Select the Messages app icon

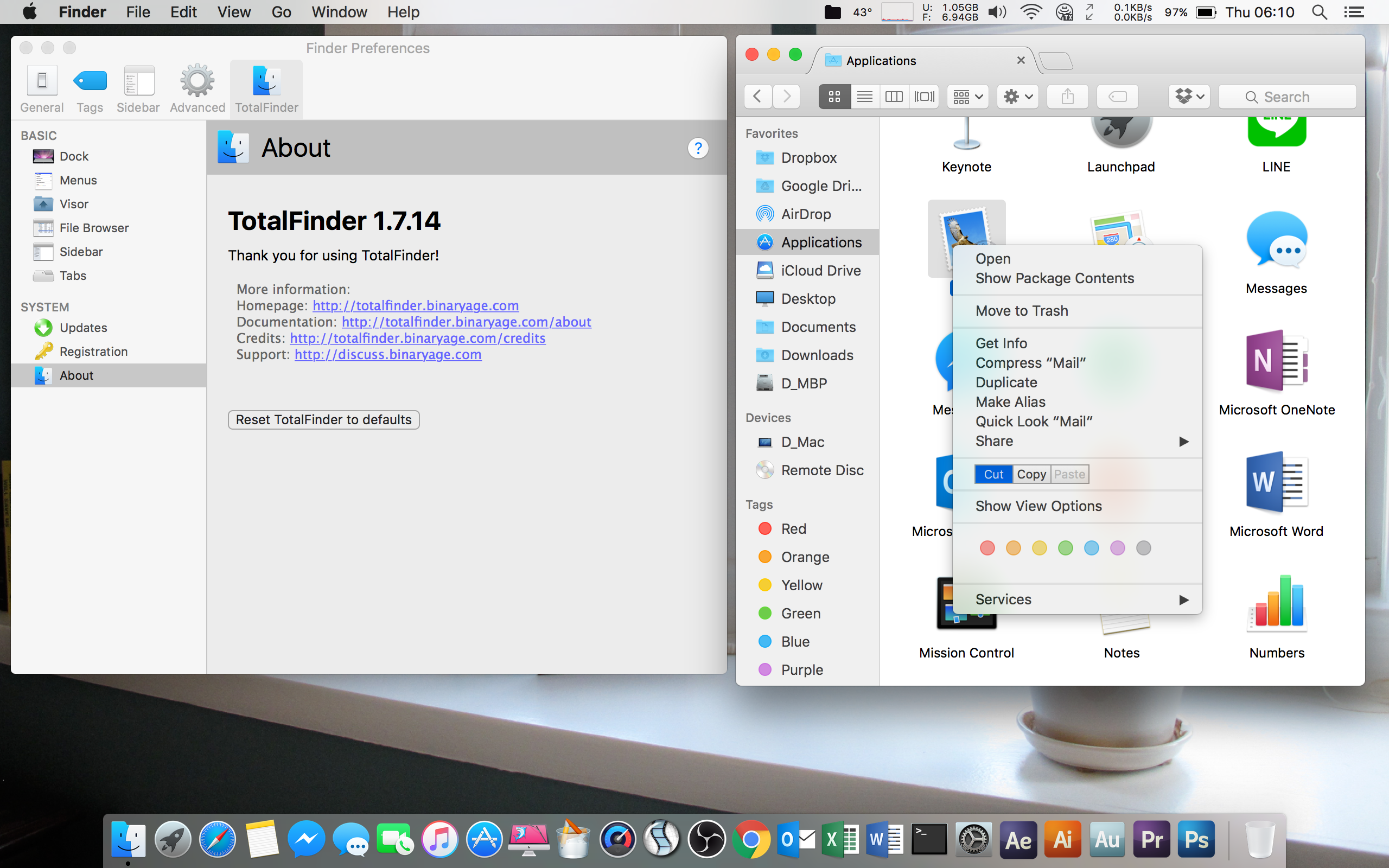[1277, 240]
